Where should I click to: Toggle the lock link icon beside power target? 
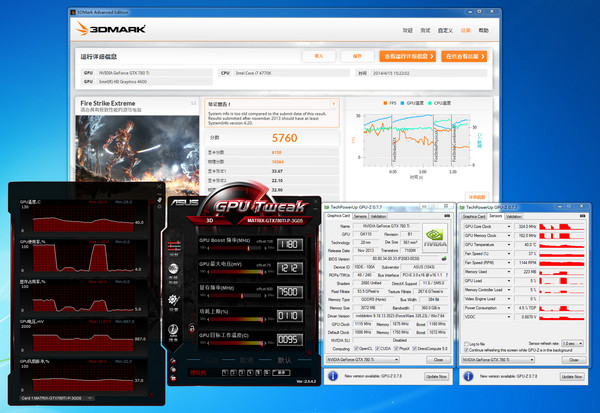[192, 328]
